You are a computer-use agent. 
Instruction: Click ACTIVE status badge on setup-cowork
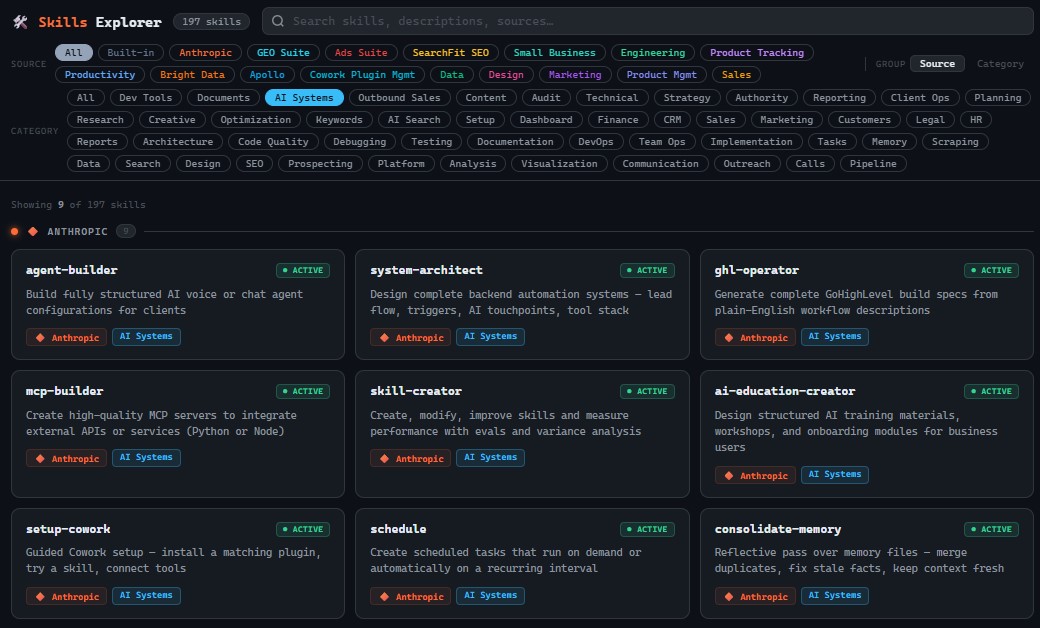pos(303,529)
